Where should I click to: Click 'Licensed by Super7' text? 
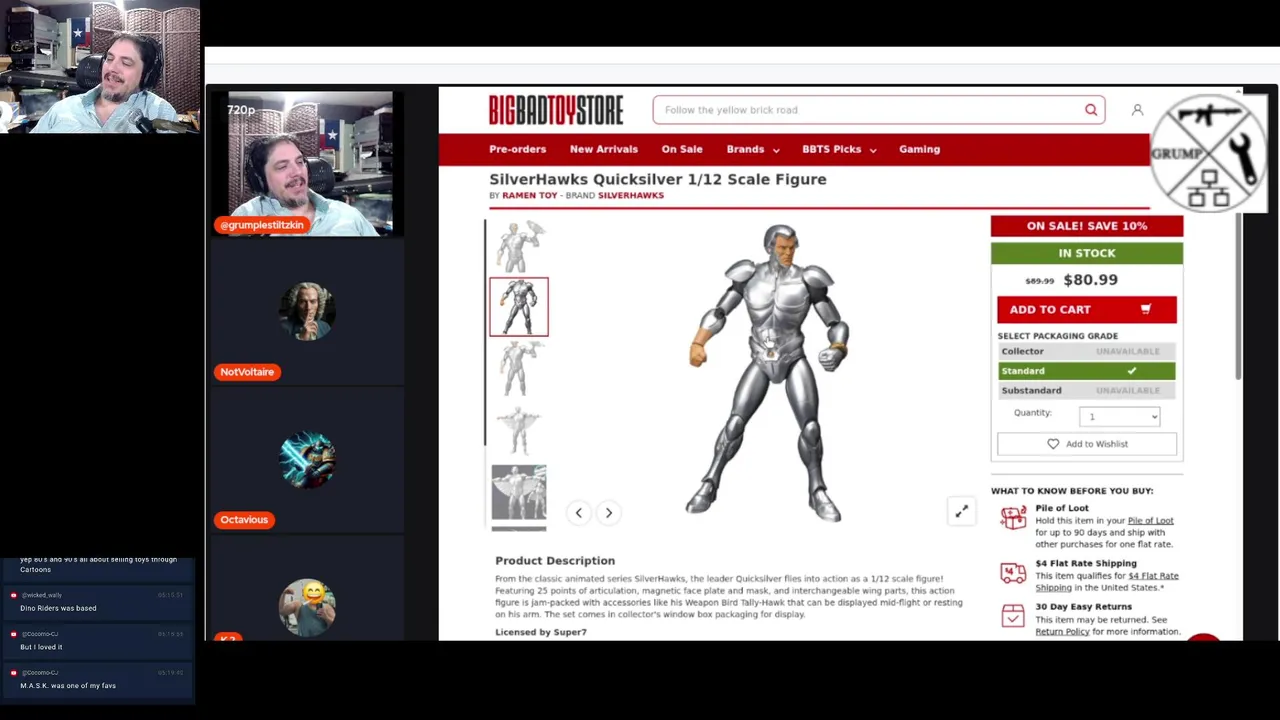click(541, 632)
